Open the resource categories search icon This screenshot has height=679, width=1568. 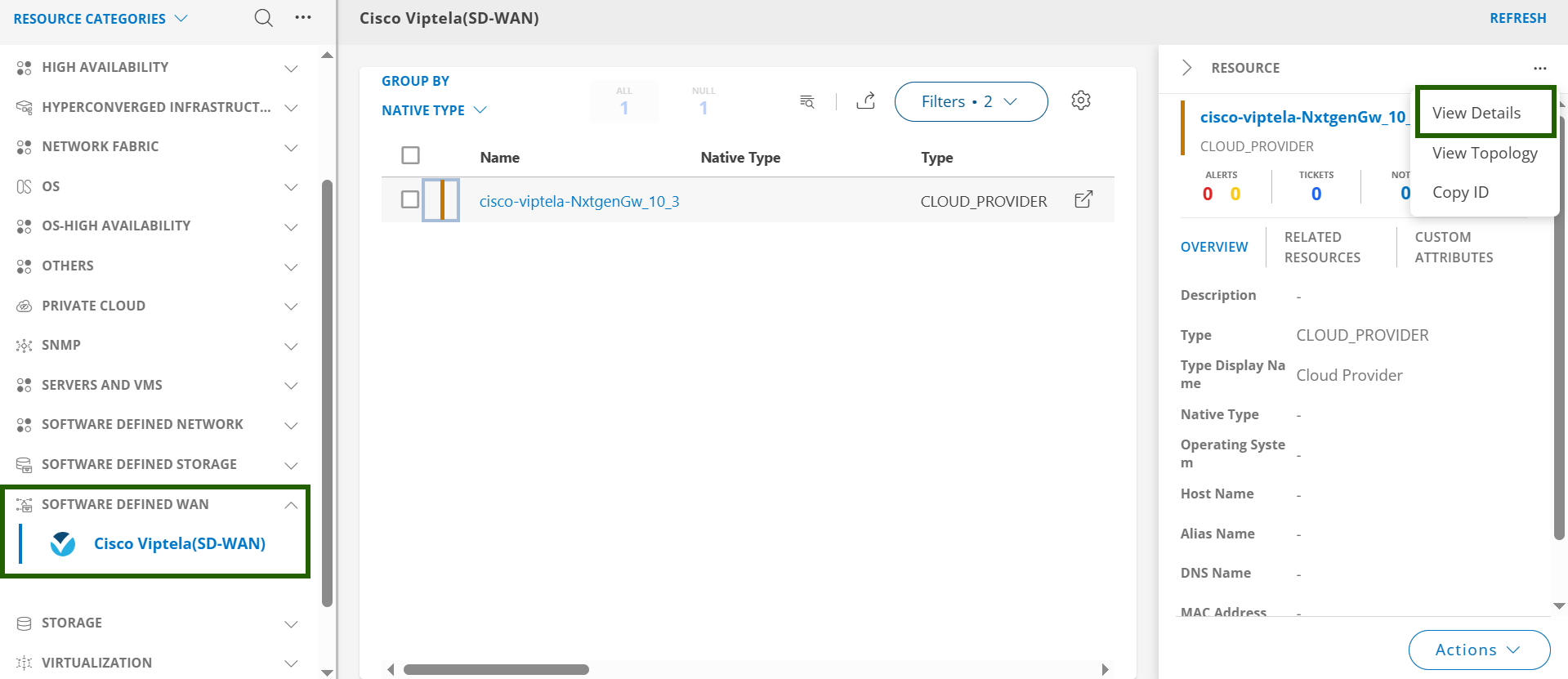click(x=263, y=18)
